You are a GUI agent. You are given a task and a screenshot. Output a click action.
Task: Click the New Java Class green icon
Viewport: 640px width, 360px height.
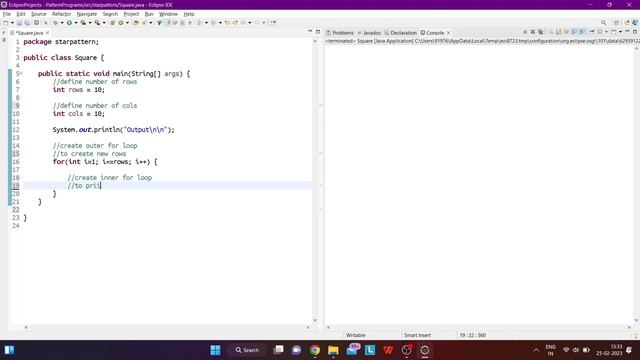click(121, 23)
